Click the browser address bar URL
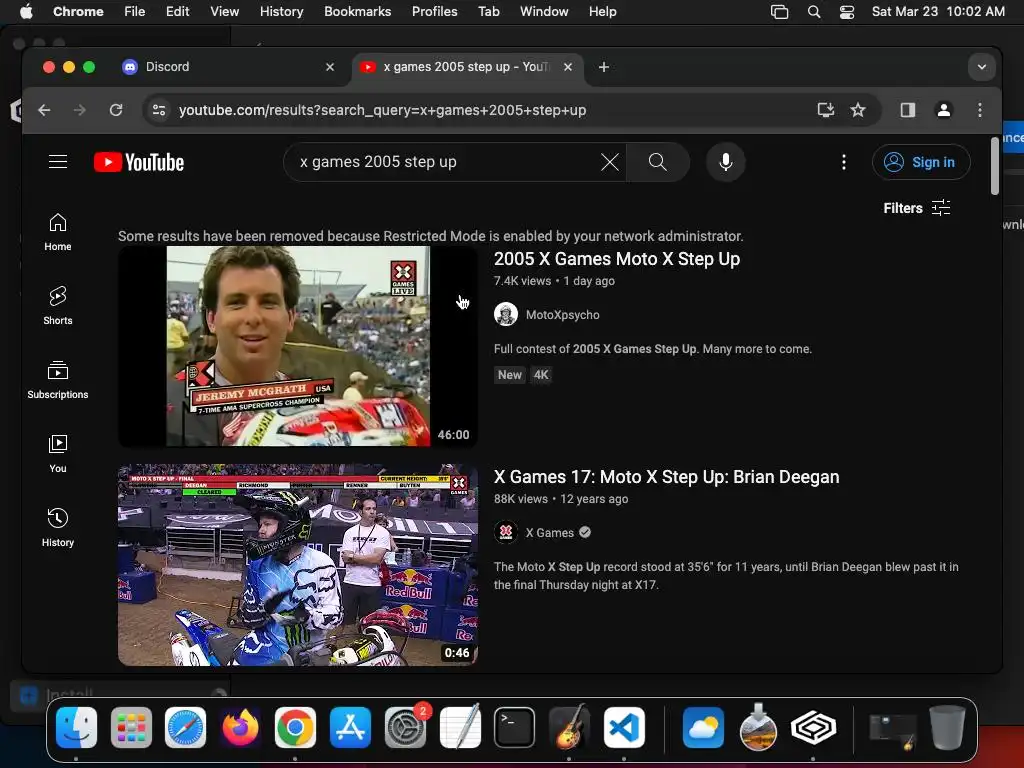 tap(382, 110)
